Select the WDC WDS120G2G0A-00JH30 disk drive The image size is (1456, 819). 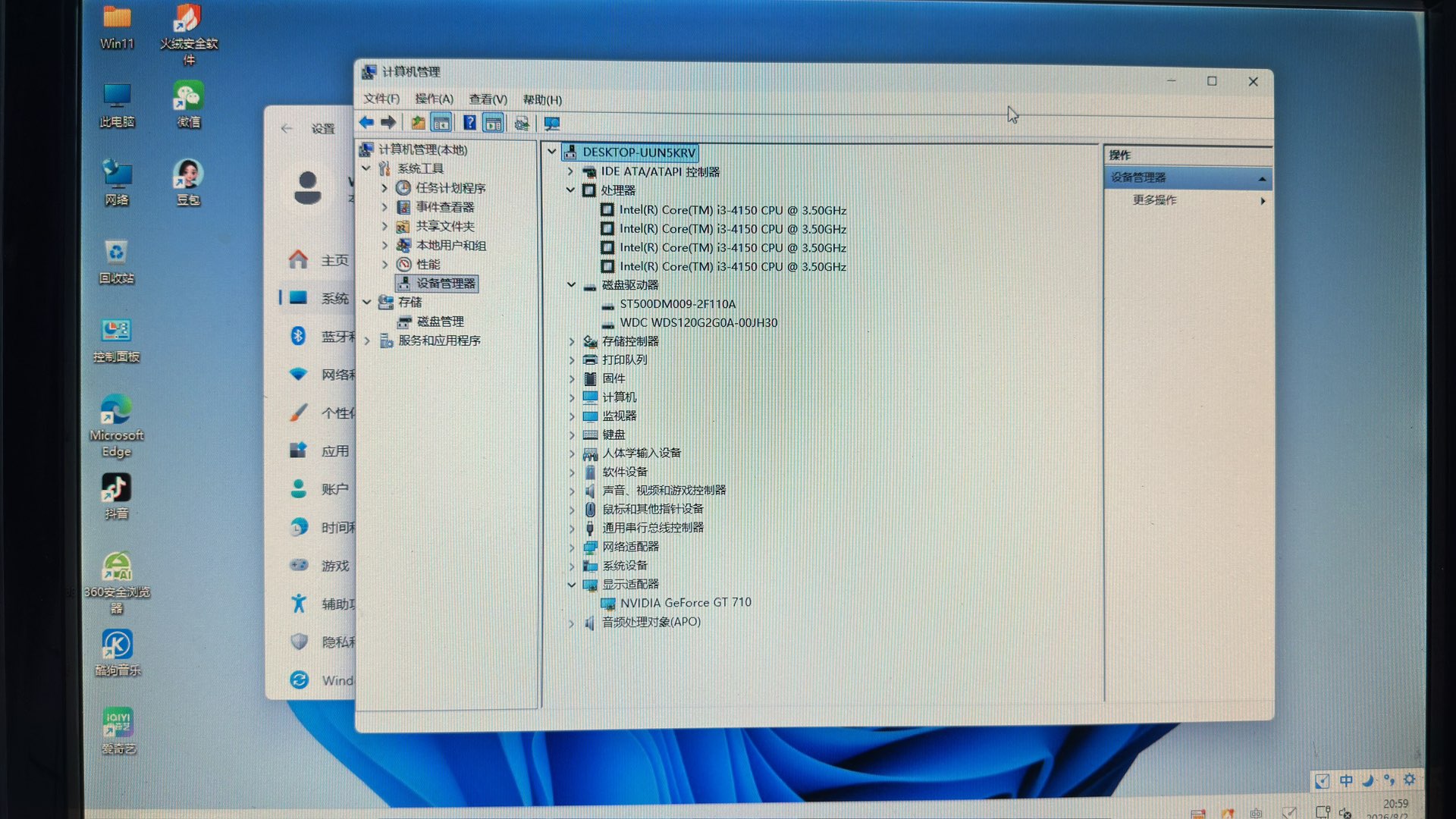tap(689, 323)
